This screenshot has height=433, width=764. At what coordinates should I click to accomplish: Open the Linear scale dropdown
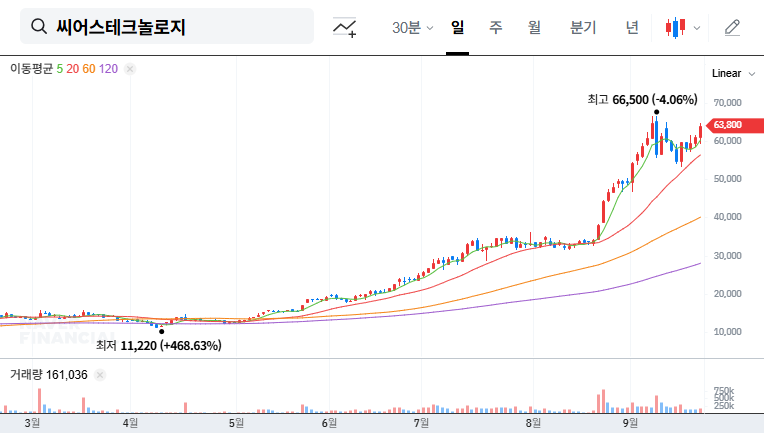coord(733,74)
